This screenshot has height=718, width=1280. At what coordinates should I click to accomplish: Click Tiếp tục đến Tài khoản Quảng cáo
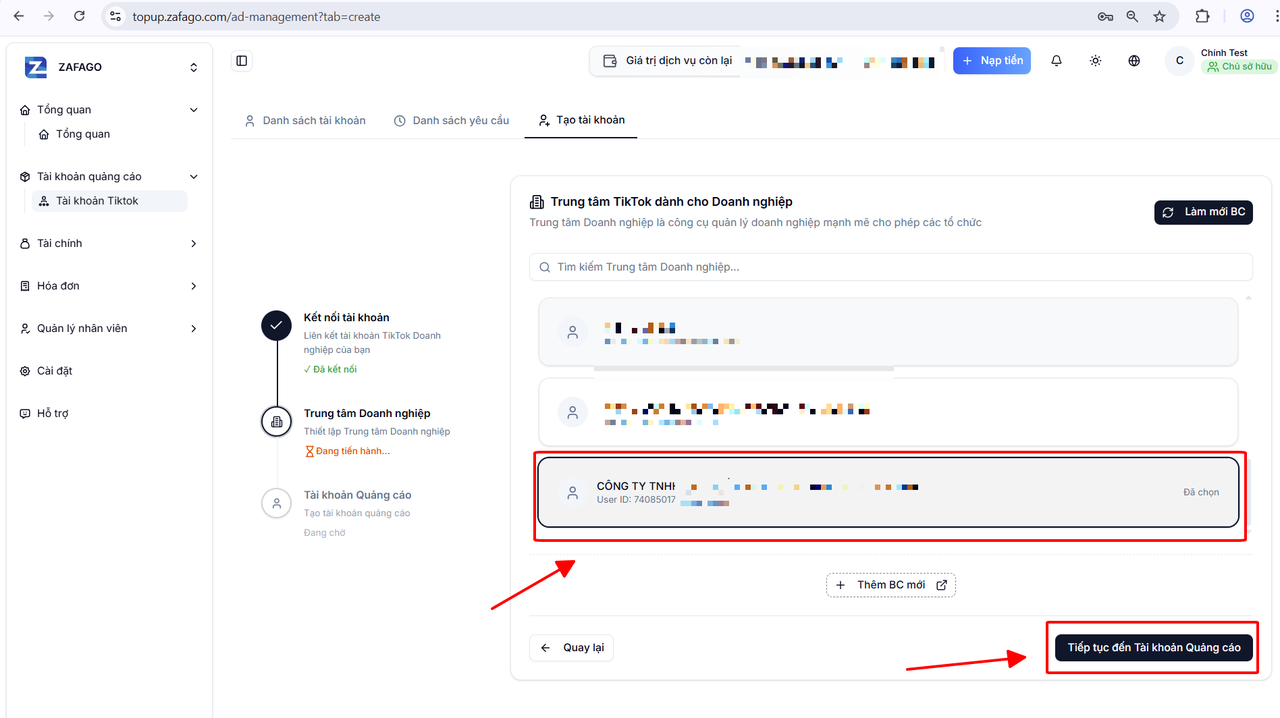pos(1154,648)
